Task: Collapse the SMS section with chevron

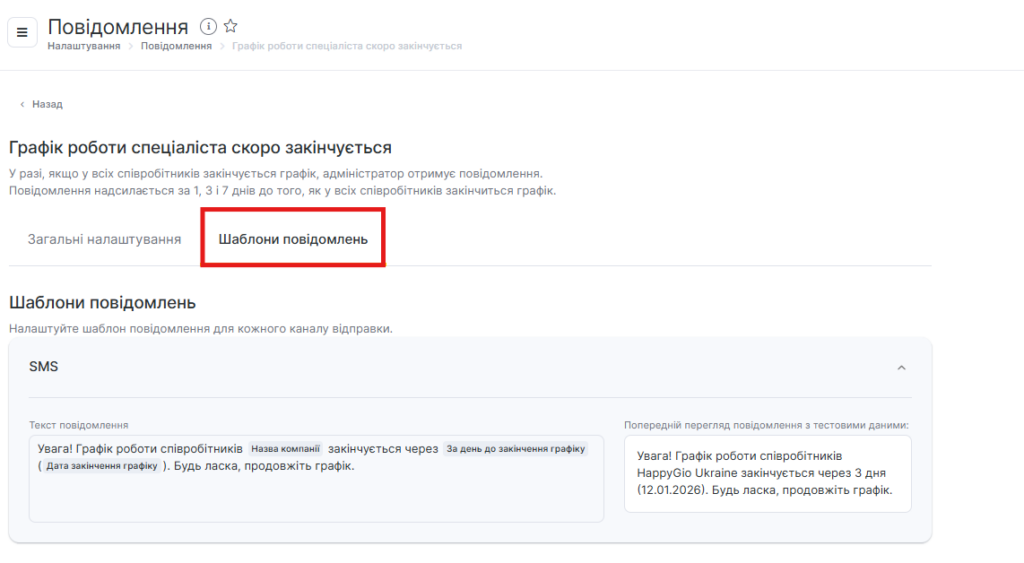Action: (x=901, y=368)
